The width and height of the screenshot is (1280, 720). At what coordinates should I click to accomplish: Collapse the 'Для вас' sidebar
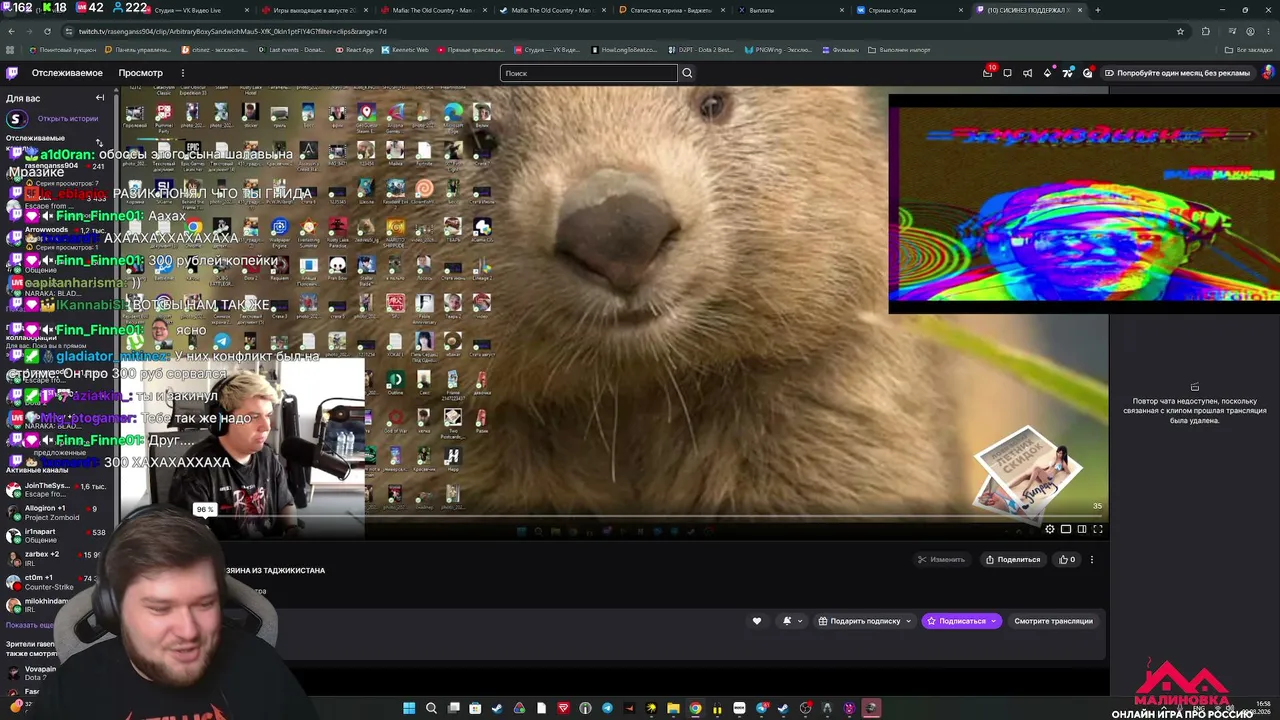(100, 98)
